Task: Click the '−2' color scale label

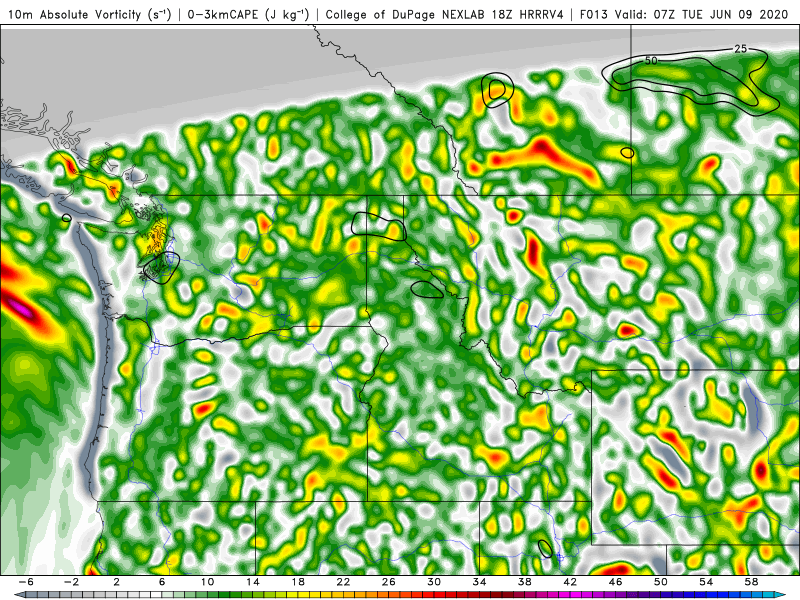Action: [71, 582]
